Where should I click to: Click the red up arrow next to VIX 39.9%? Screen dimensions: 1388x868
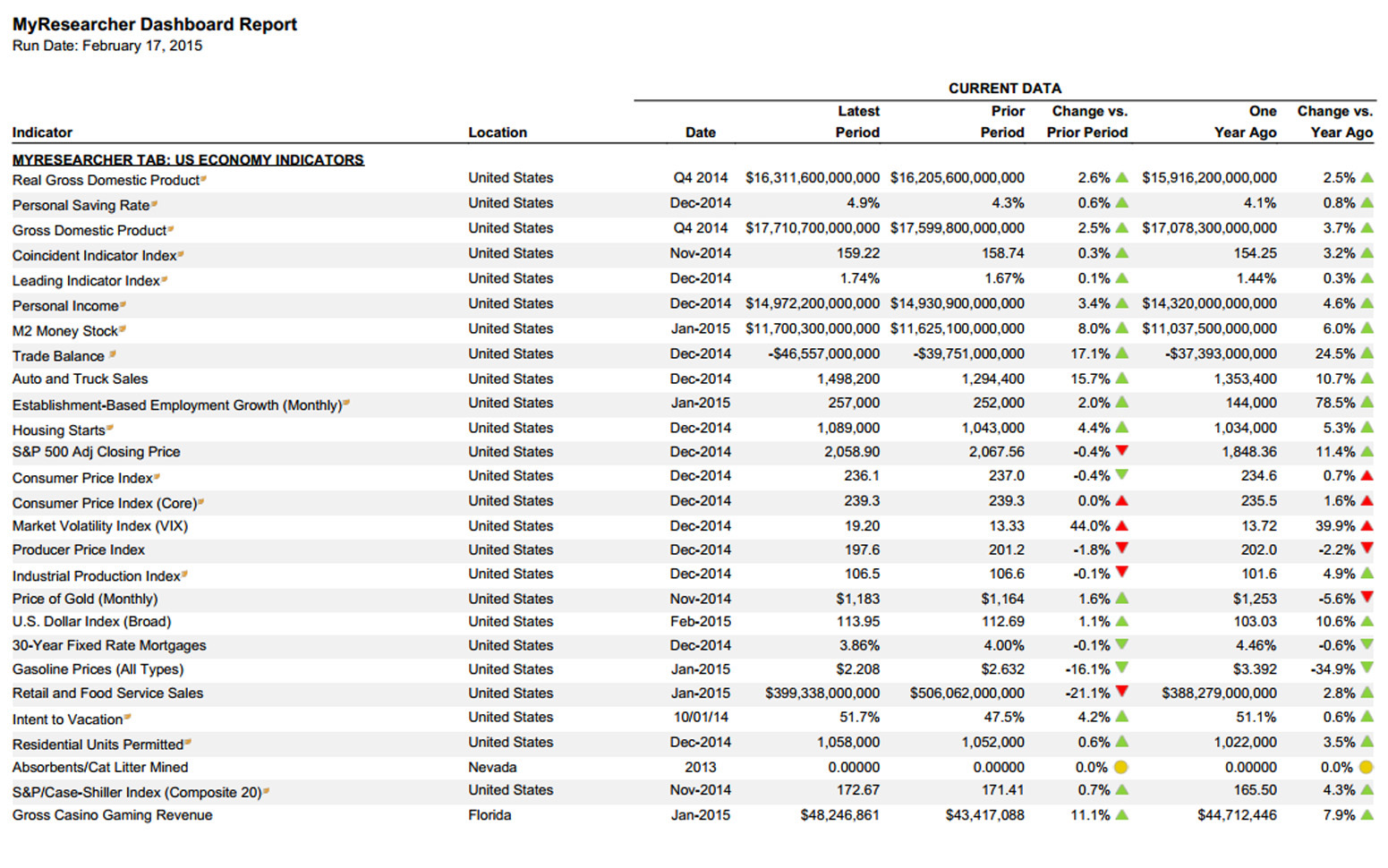(x=1367, y=526)
